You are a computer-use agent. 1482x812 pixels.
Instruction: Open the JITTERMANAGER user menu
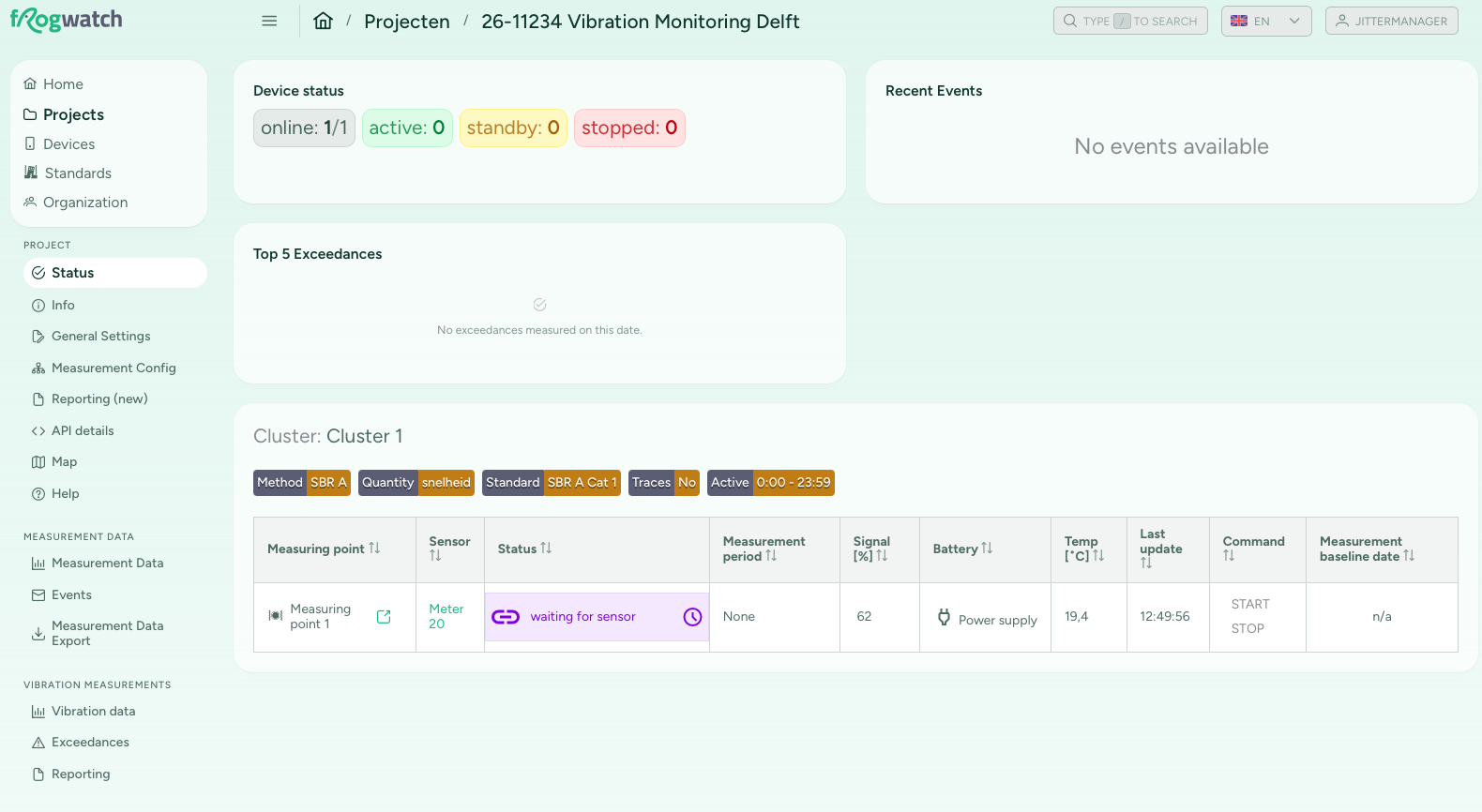[x=1392, y=21]
